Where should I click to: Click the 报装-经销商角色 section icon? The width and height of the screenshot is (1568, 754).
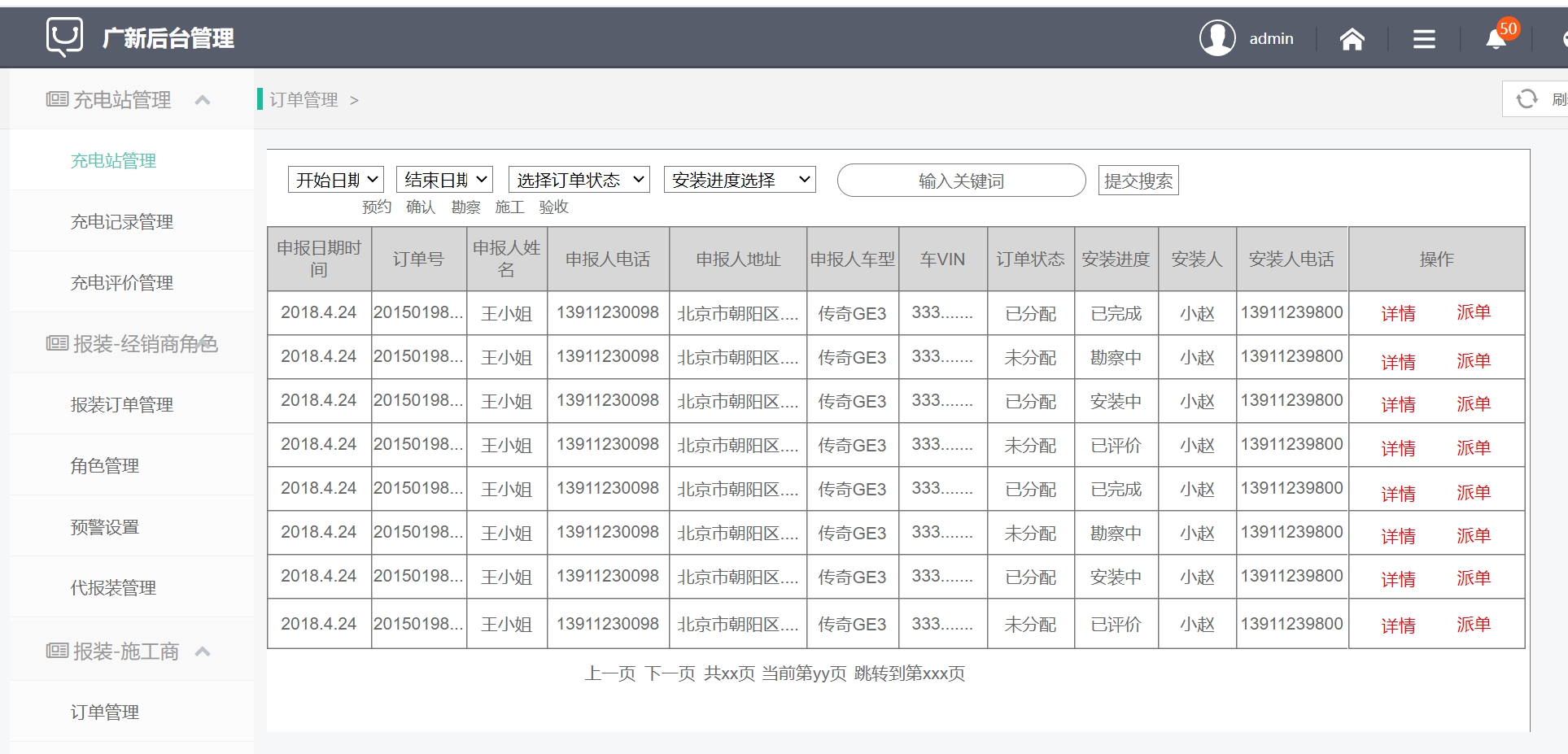[x=57, y=343]
